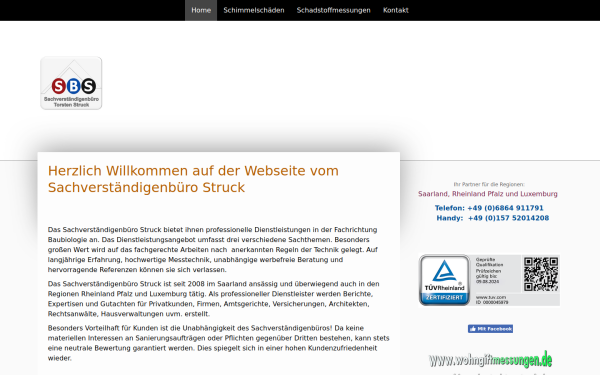This screenshot has width=600, height=375.
Task: Open the wohngiftmessungen.de banner link
Action: point(490,360)
